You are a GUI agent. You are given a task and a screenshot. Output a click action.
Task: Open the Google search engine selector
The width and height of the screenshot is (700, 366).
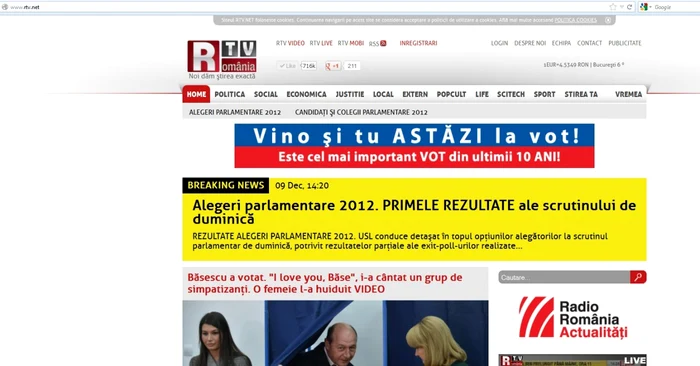(645, 7)
